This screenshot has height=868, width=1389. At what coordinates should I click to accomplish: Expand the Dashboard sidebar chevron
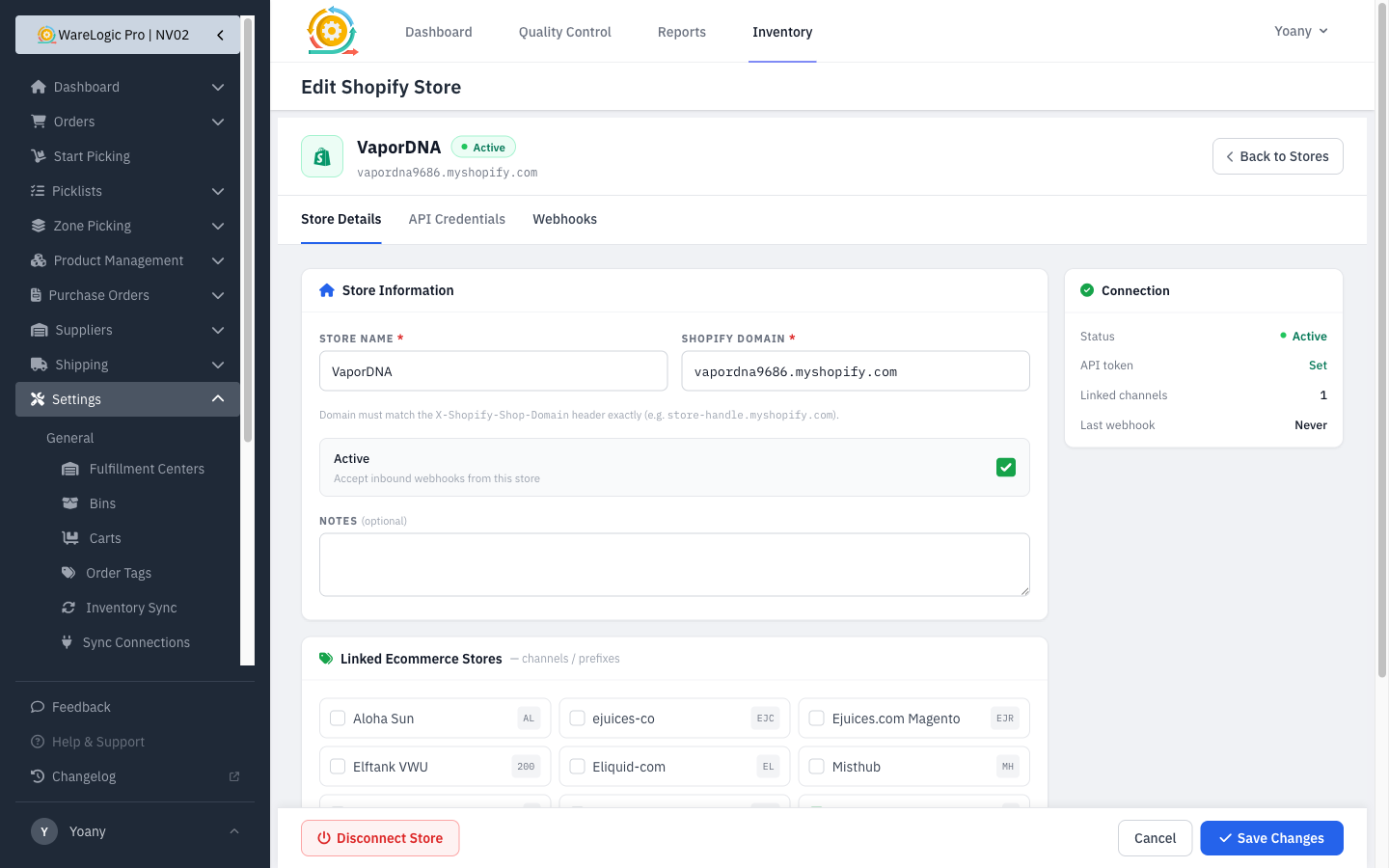(x=218, y=87)
